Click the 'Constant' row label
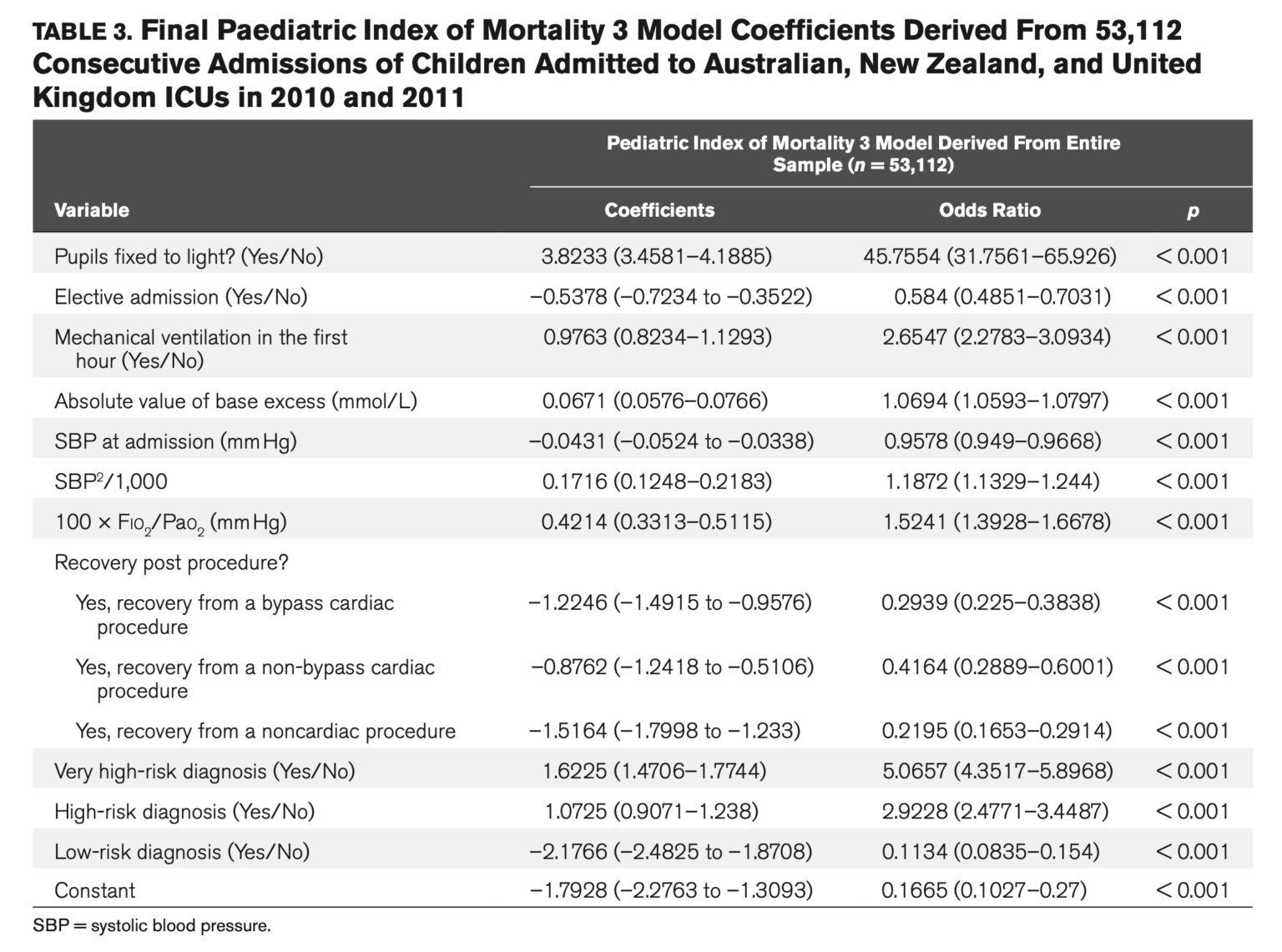 point(95,890)
